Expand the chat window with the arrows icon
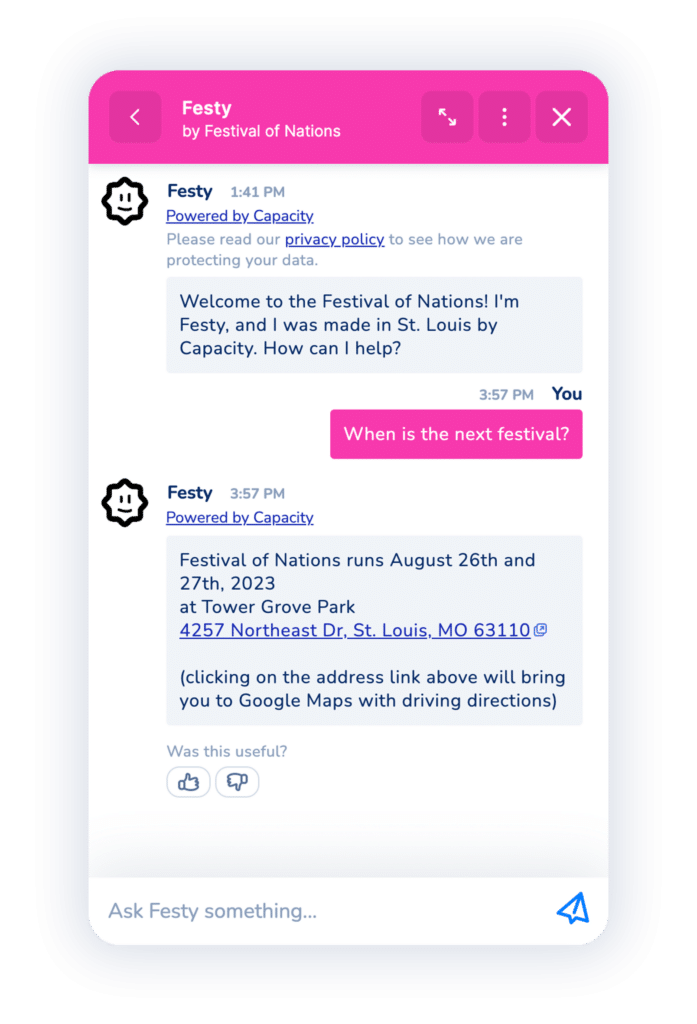This screenshot has width=697, height=1024. coord(447,117)
